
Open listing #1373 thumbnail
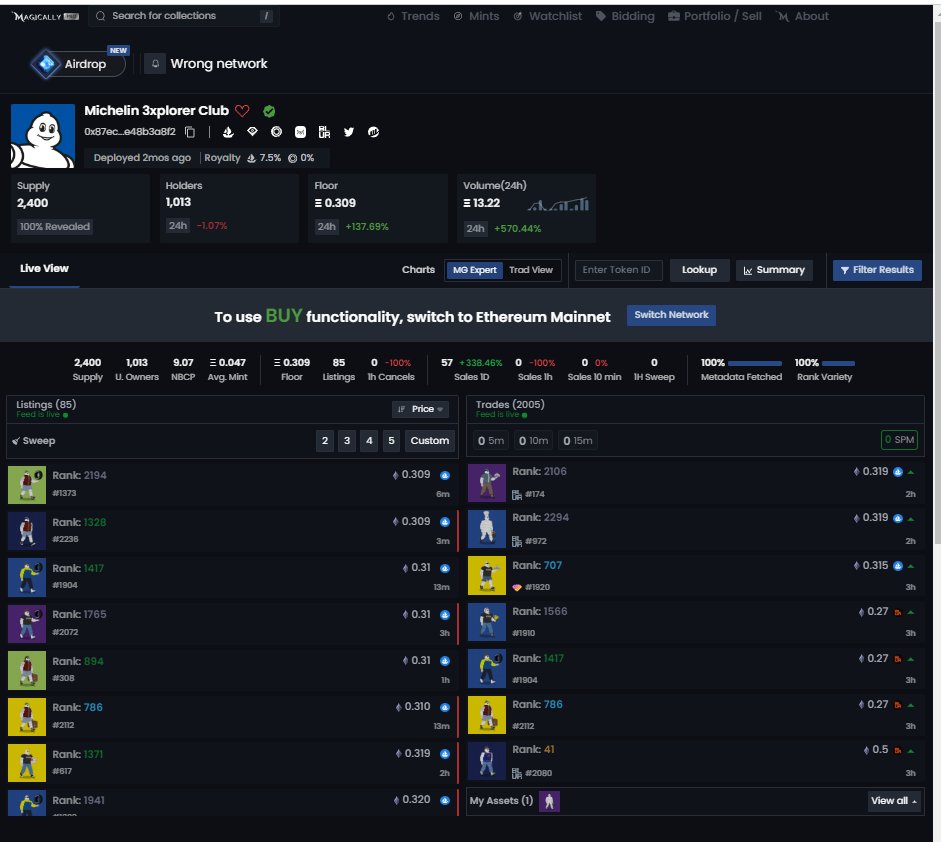(27, 485)
